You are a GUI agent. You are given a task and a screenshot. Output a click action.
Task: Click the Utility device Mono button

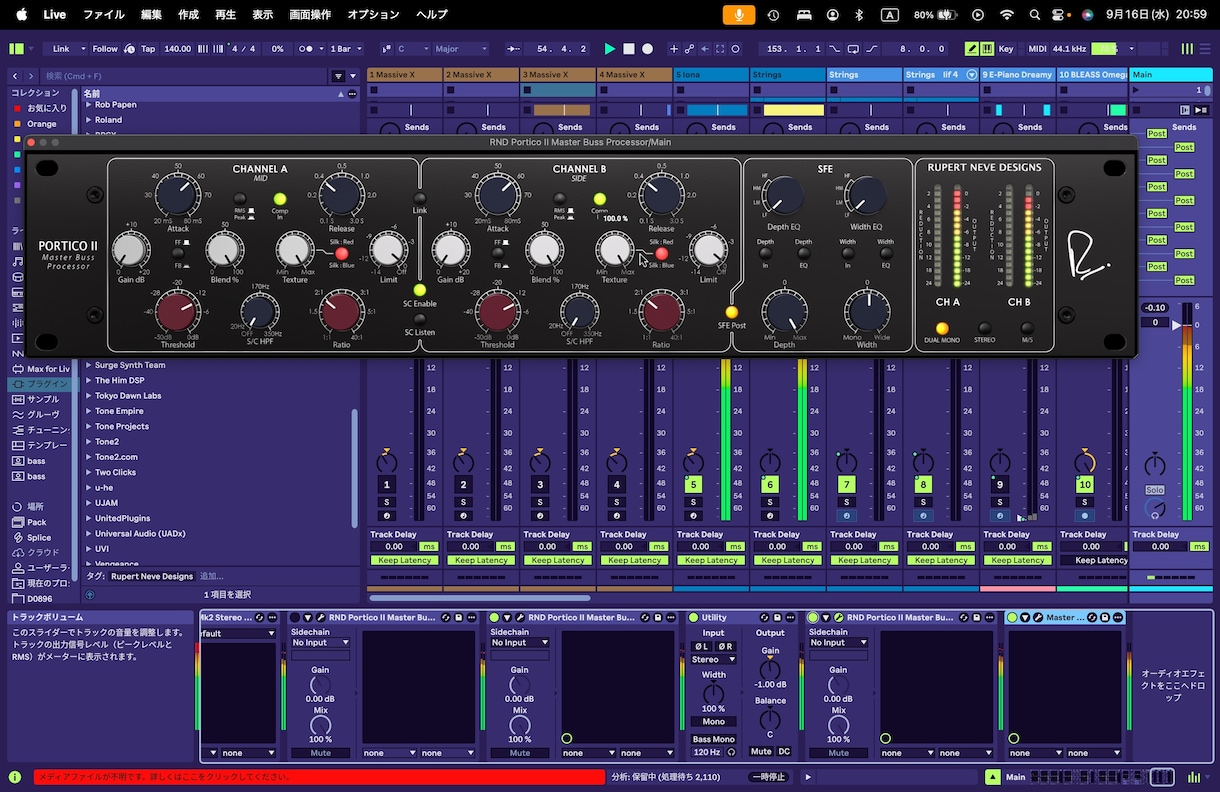point(713,722)
